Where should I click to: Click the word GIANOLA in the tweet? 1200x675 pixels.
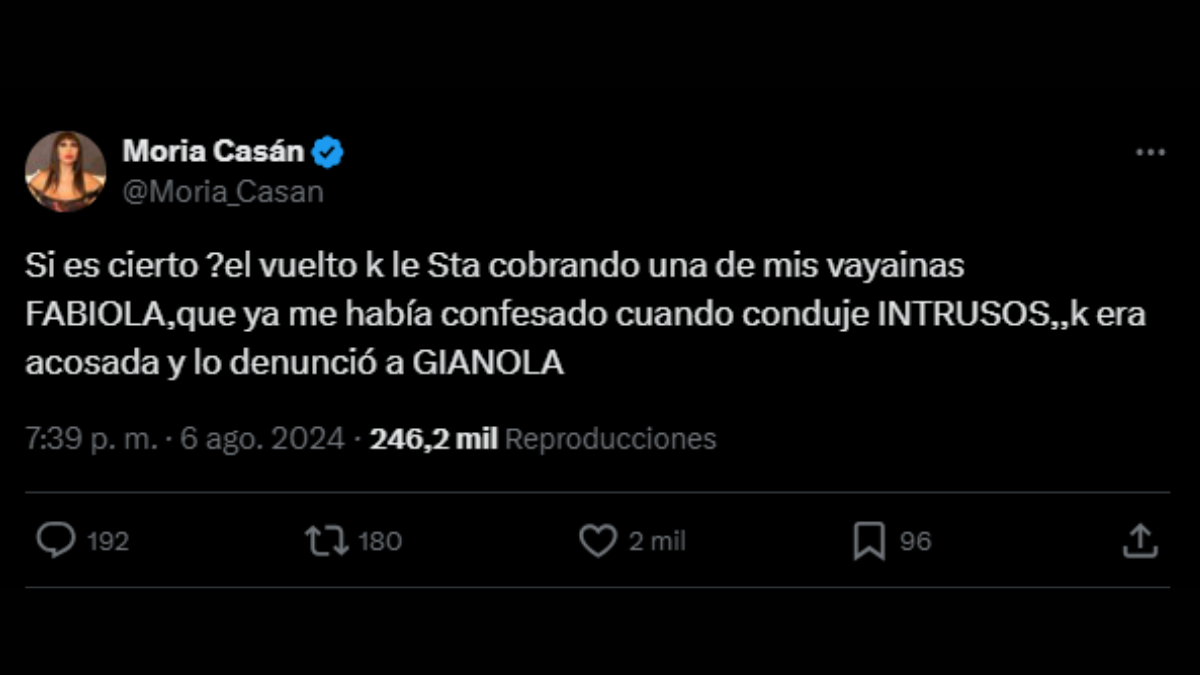(x=488, y=363)
